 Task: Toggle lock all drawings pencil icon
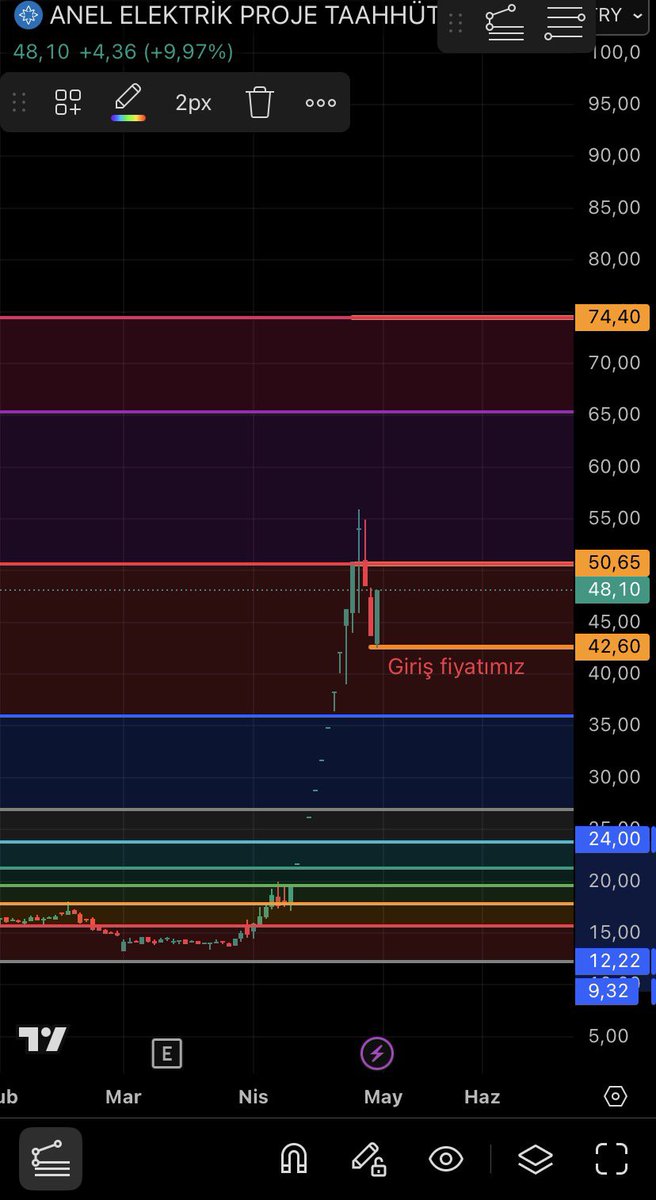pos(369,1158)
